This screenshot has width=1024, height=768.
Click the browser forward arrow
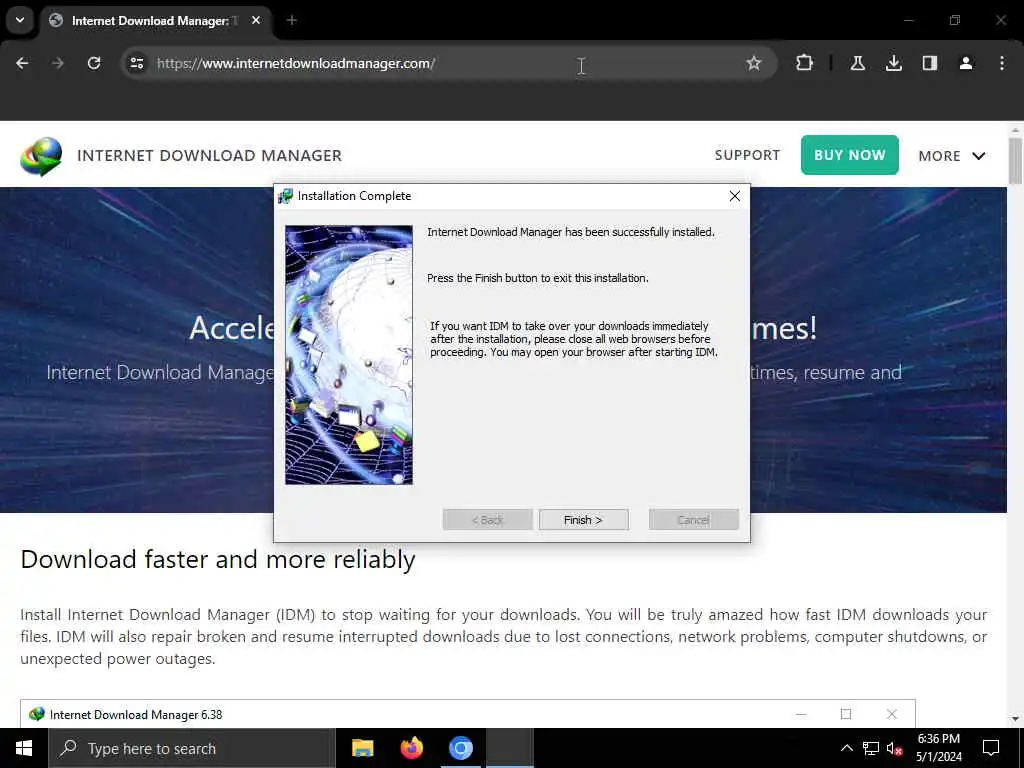[58, 63]
